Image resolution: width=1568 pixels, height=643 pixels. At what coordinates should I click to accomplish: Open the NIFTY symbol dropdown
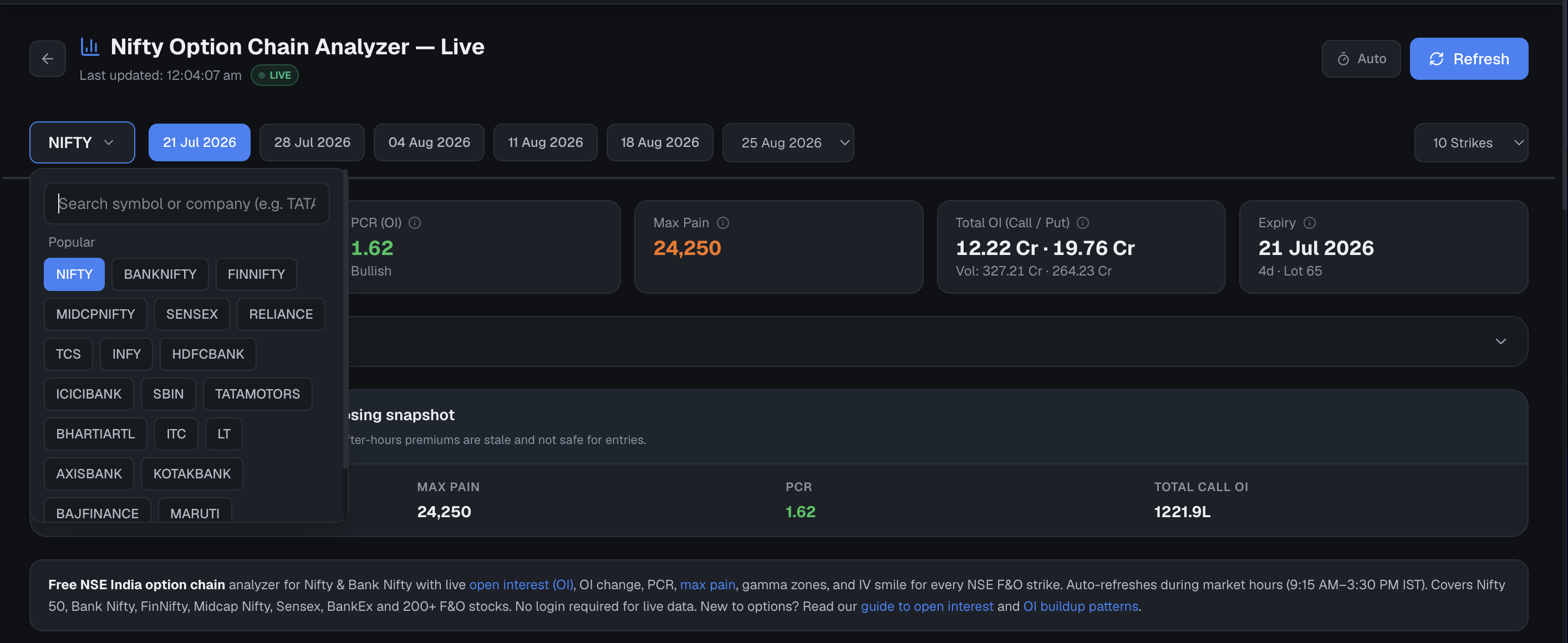[x=82, y=142]
